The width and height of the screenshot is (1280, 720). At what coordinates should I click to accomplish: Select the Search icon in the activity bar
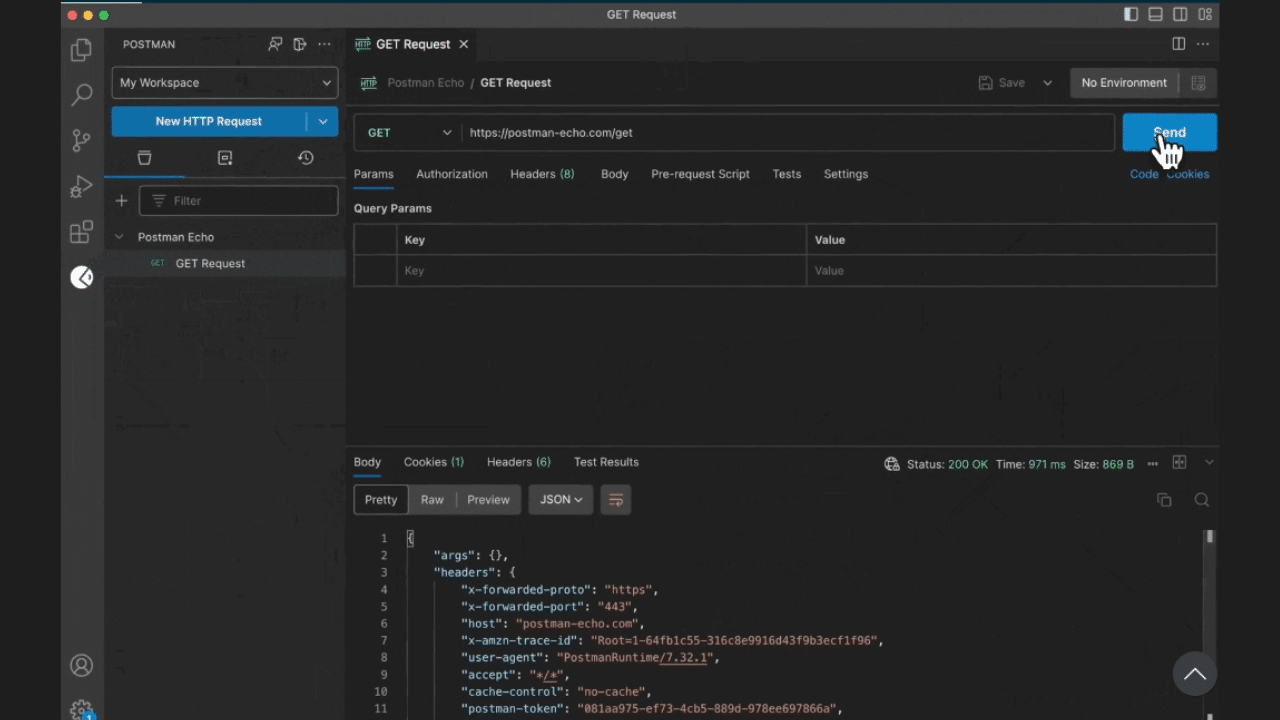pos(81,94)
